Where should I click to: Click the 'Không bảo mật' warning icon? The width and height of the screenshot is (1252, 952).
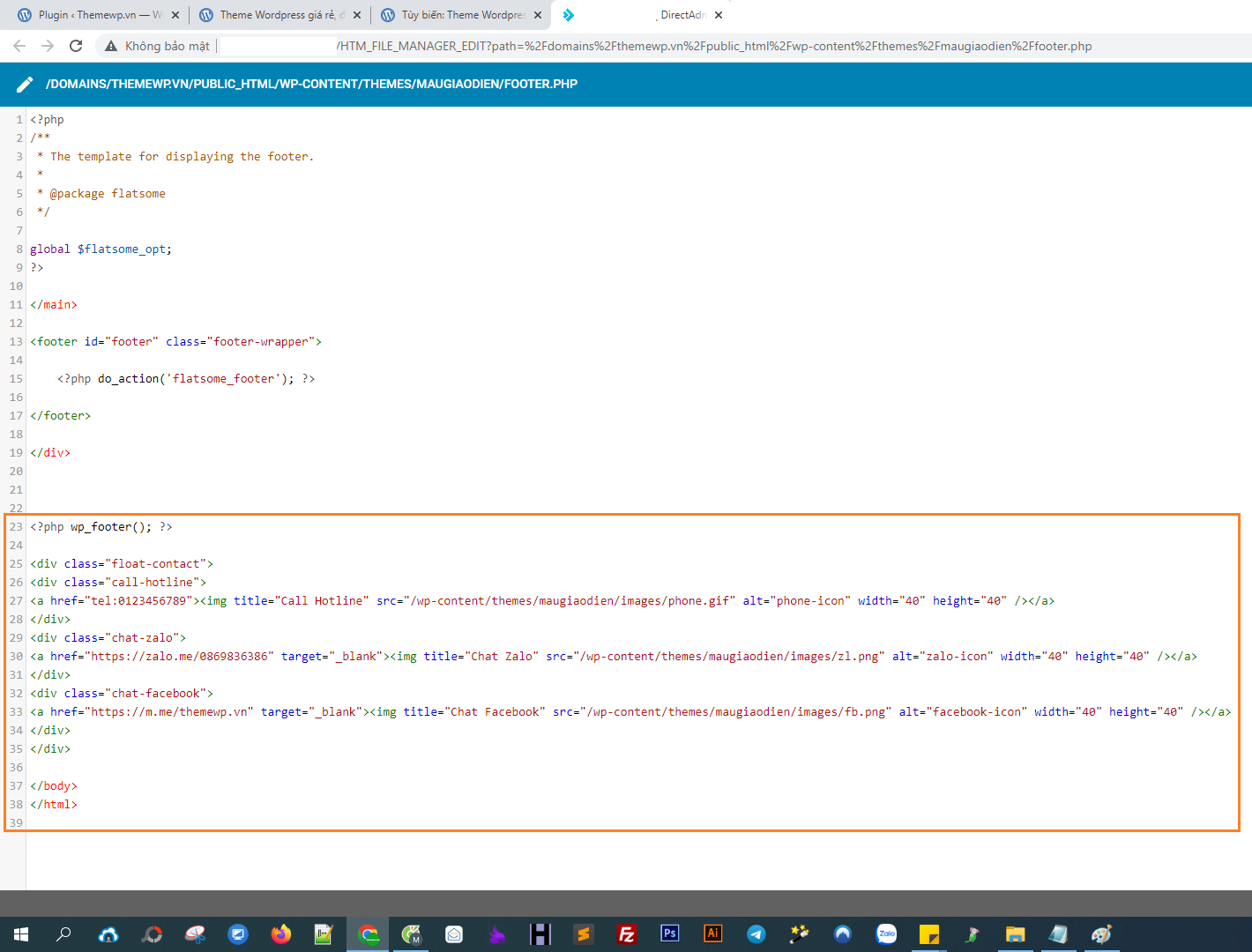[x=110, y=45]
